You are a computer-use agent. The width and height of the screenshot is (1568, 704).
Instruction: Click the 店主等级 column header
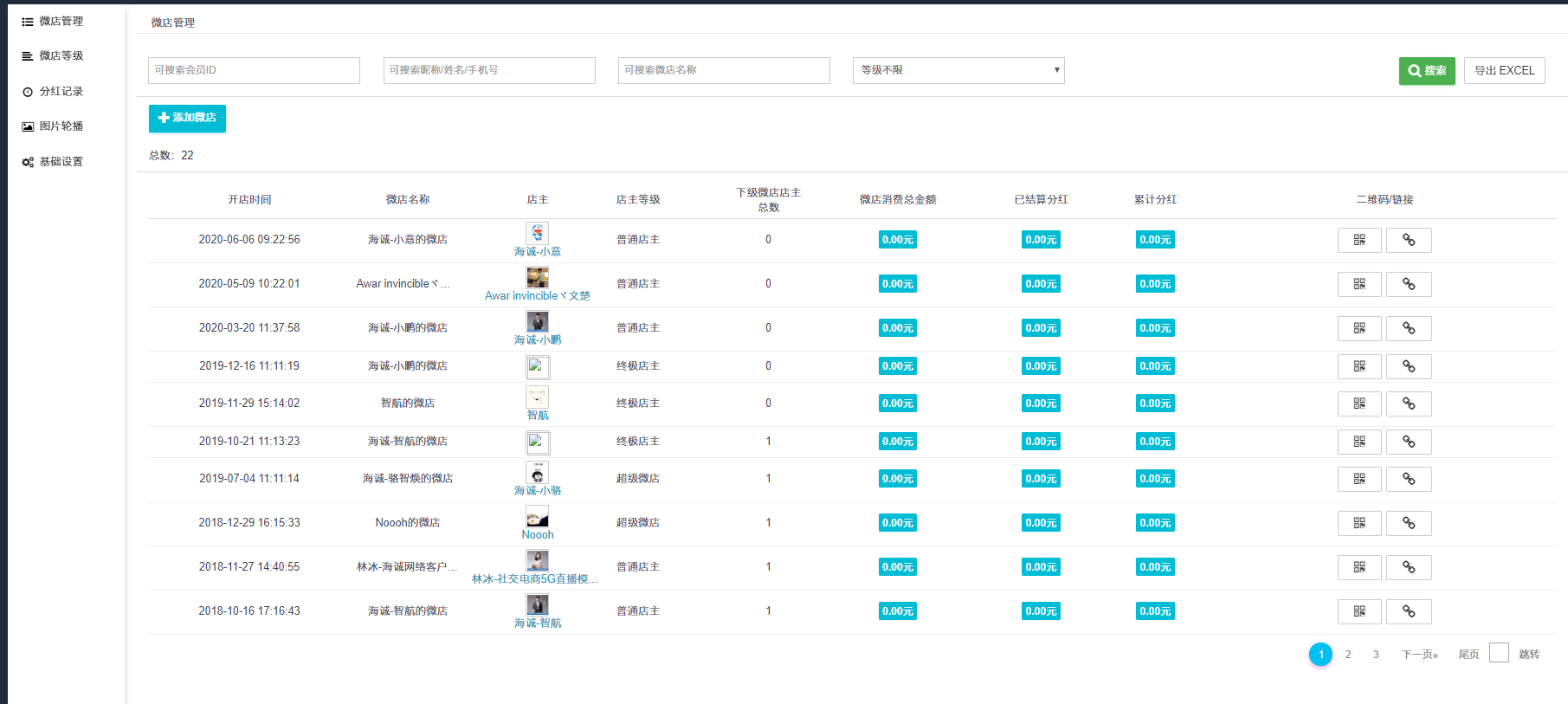point(638,200)
